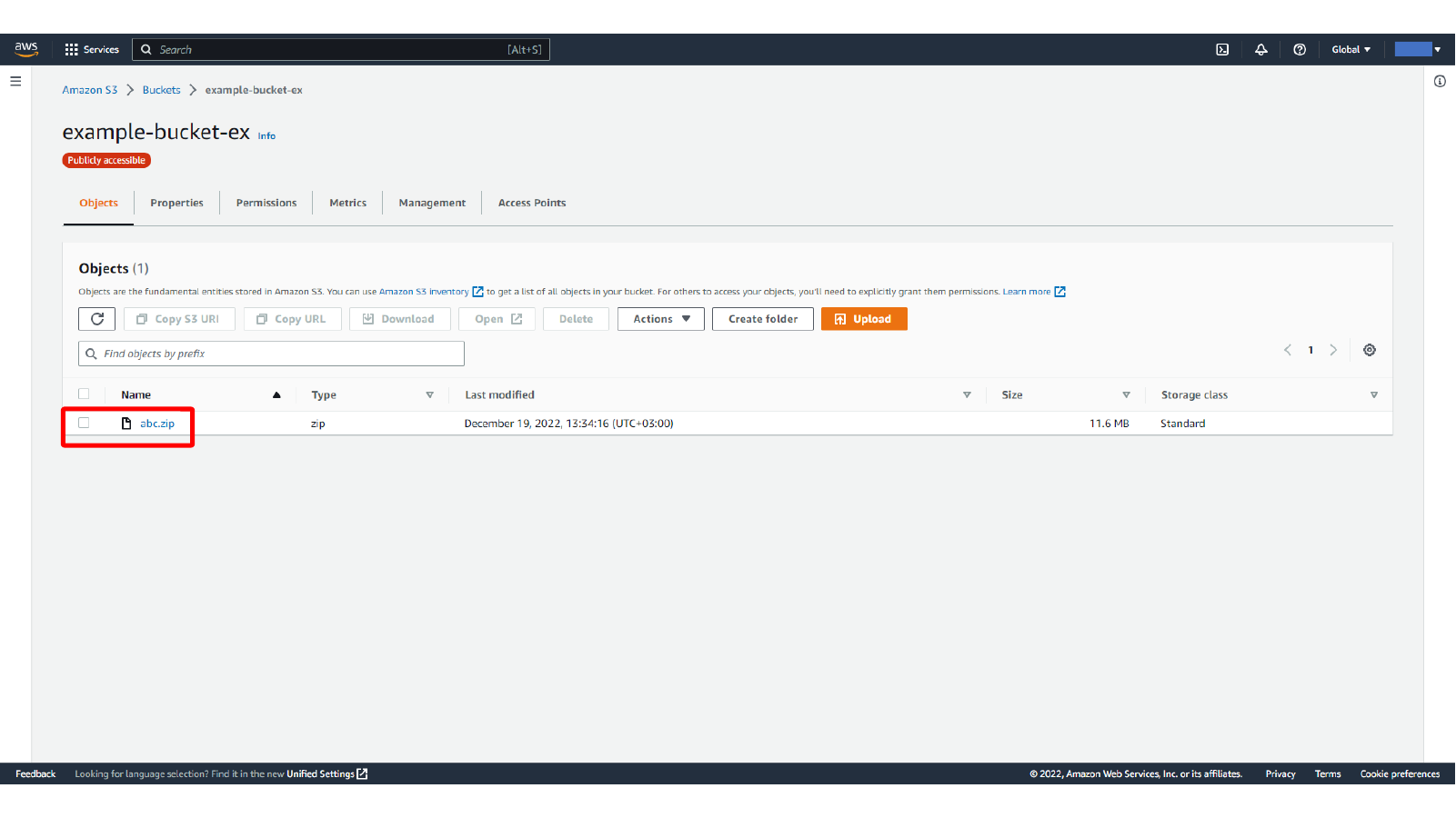
Task: Open the Services grid menu
Action: (x=92, y=49)
